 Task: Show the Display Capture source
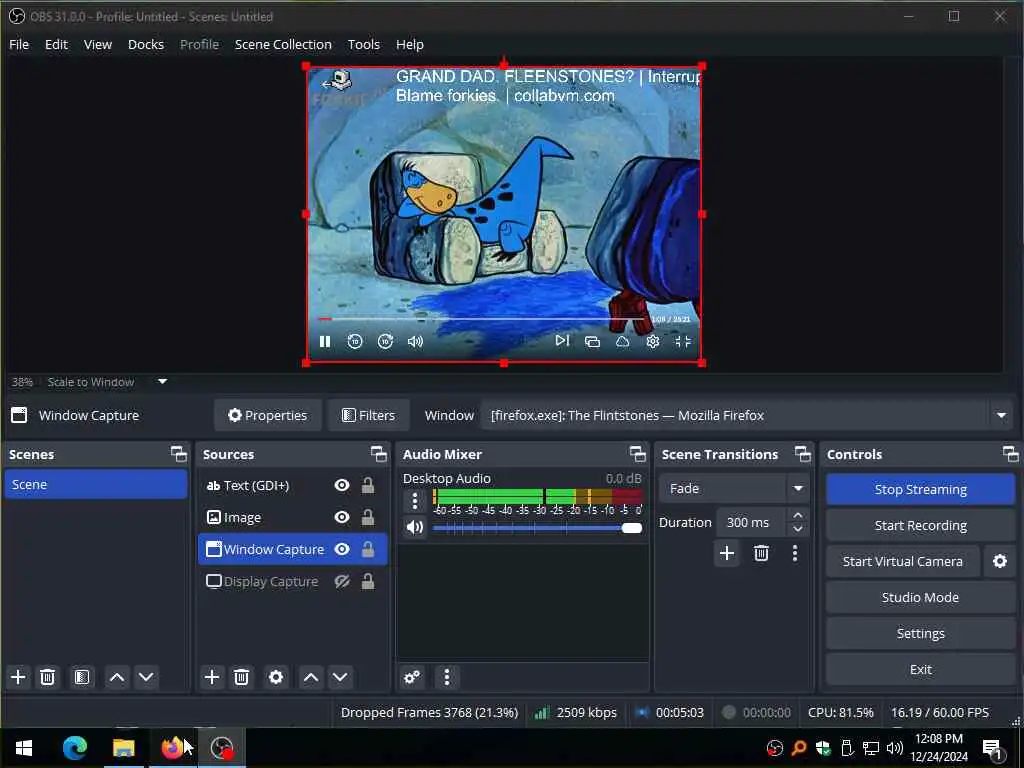click(x=342, y=581)
